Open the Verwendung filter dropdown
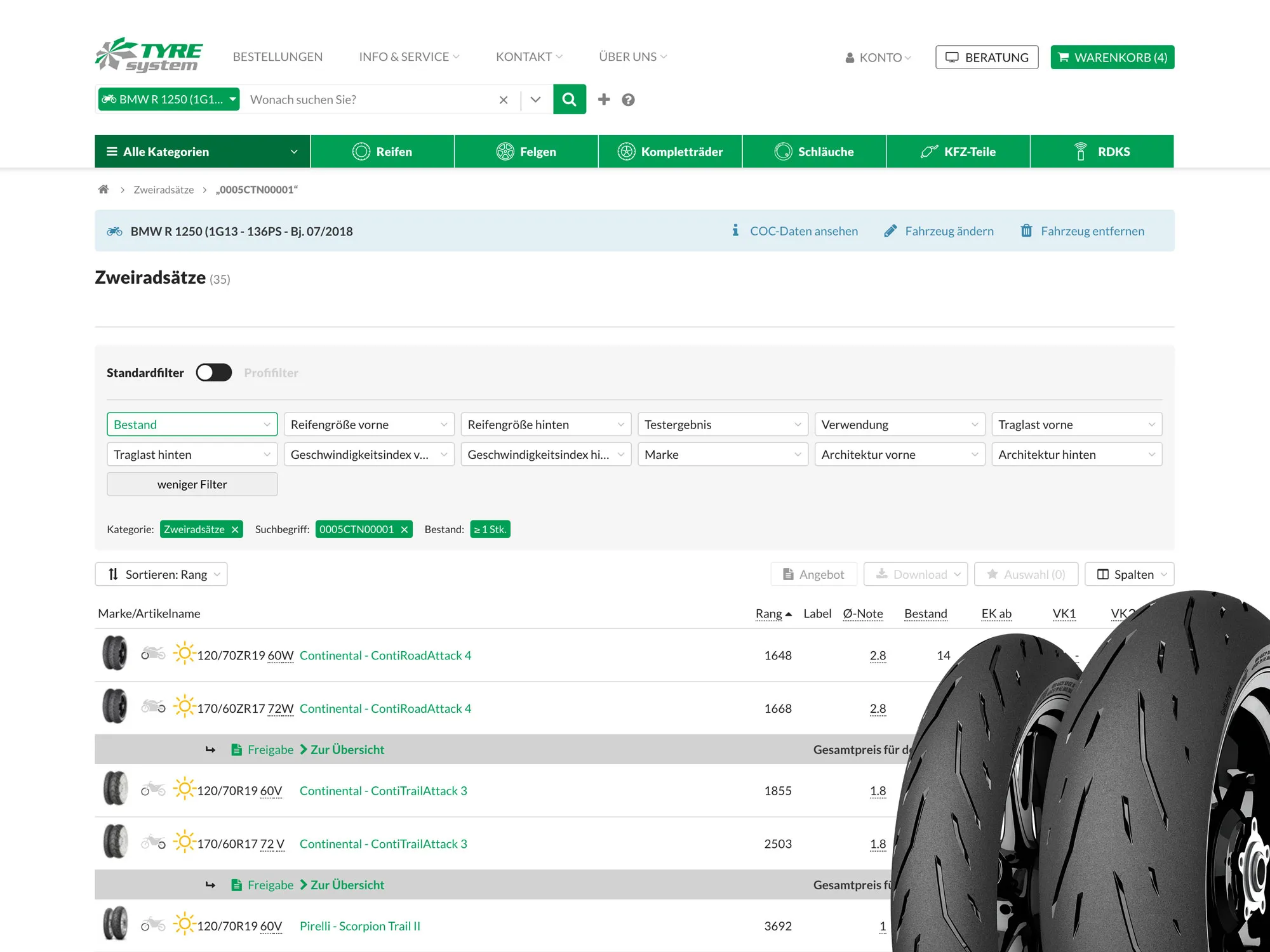The height and width of the screenshot is (952, 1270). click(900, 425)
